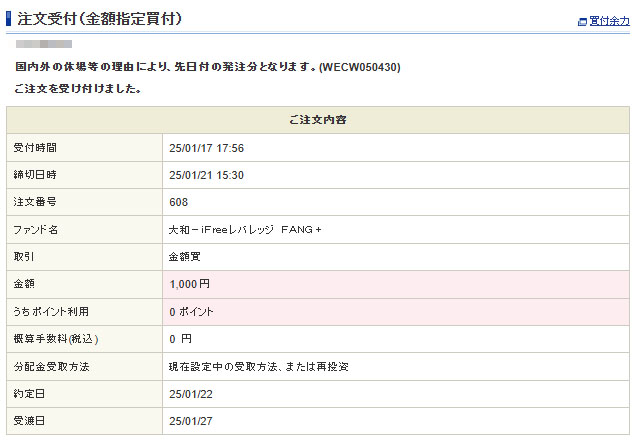
Task: Click the 0 ポイント value cell
Action: pos(191,312)
